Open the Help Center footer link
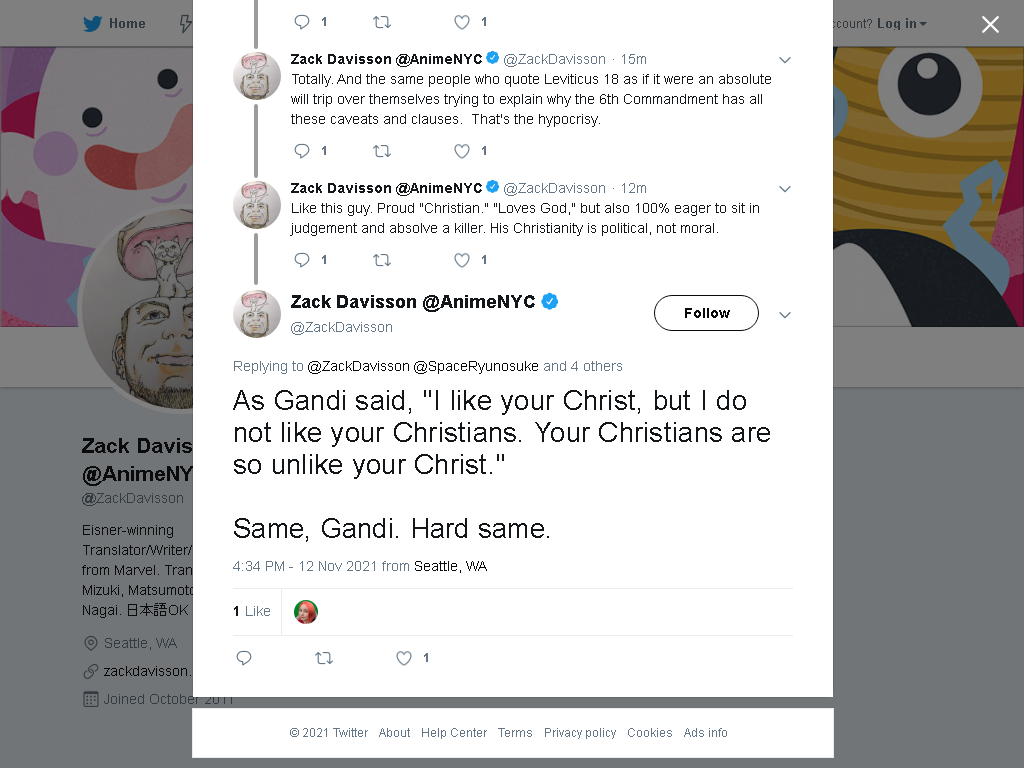This screenshot has height=768, width=1024. point(454,733)
